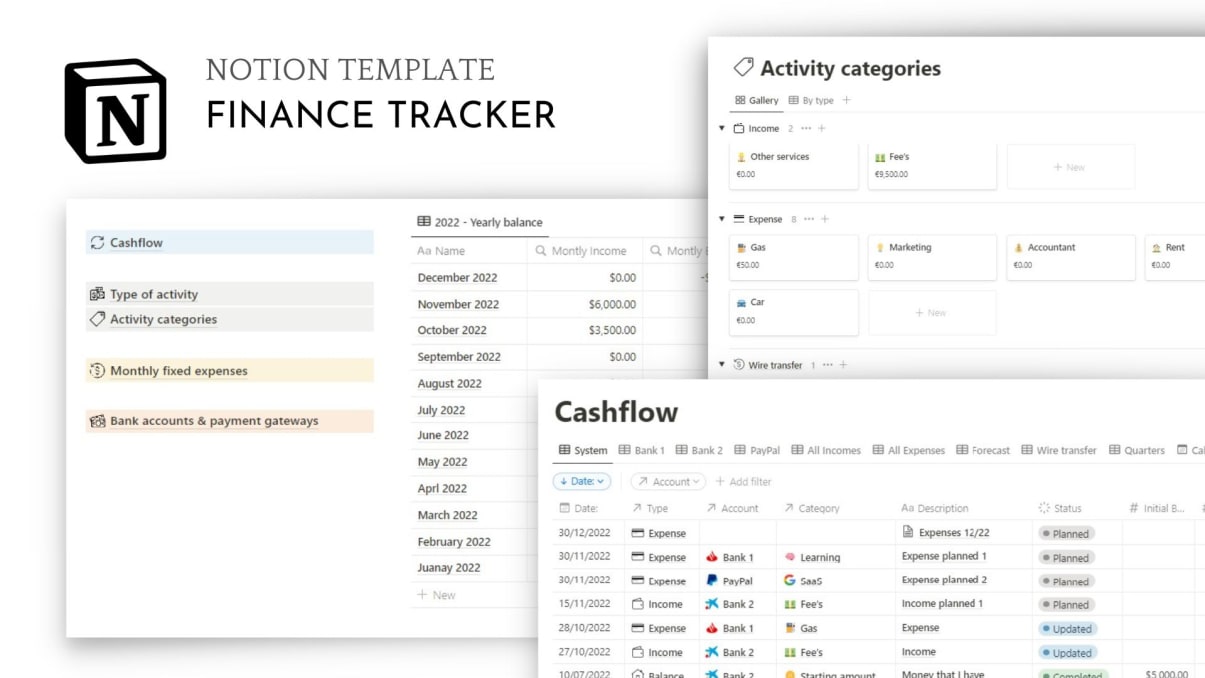Open the Planned status of Income planned 1
Viewport: 1205px width, 678px height.
pyautogui.click(x=1066, y=605)
